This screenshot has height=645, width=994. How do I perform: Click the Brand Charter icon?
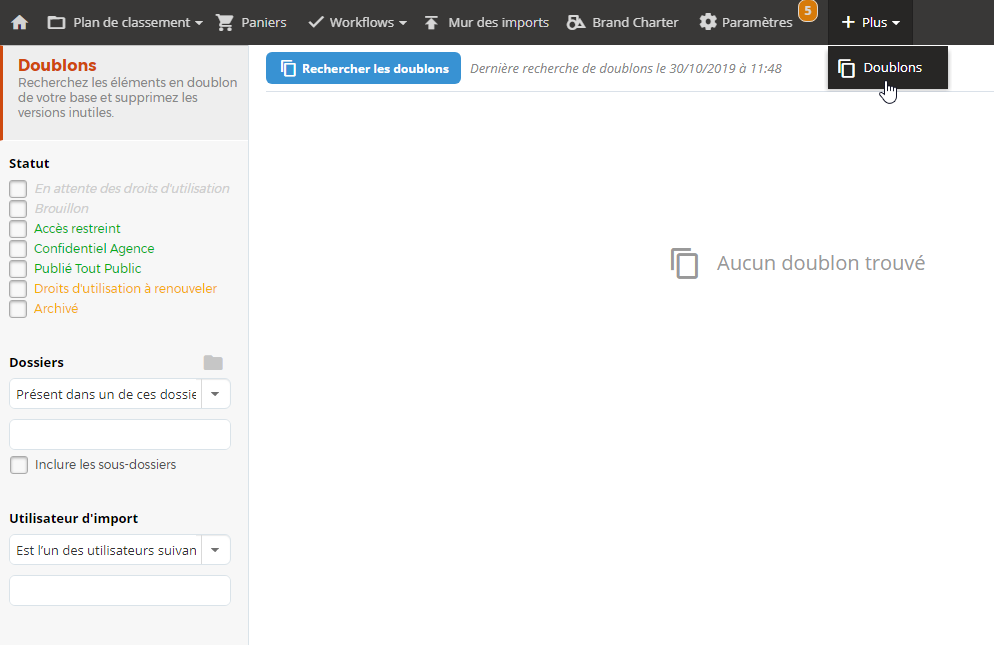[x=576, y=23]
